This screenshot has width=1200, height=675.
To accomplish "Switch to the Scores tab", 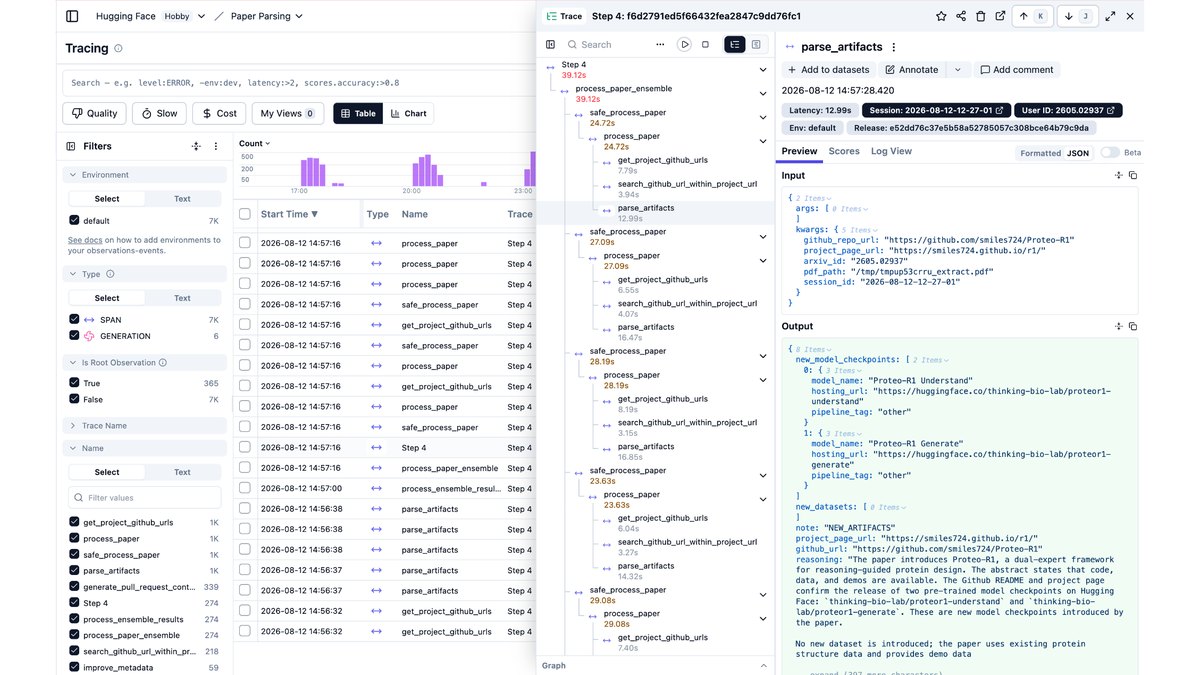I will click(x=844, y=151).
